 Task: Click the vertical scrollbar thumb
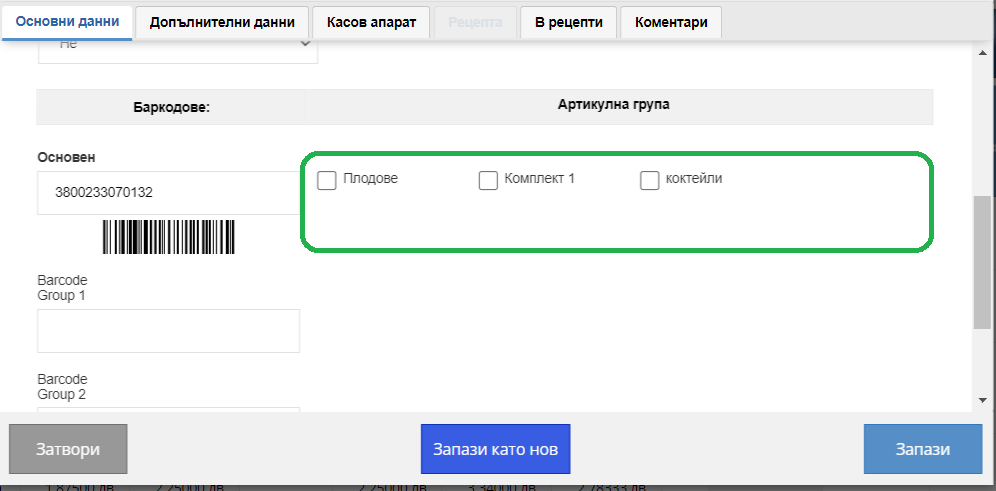pos(982,262)
